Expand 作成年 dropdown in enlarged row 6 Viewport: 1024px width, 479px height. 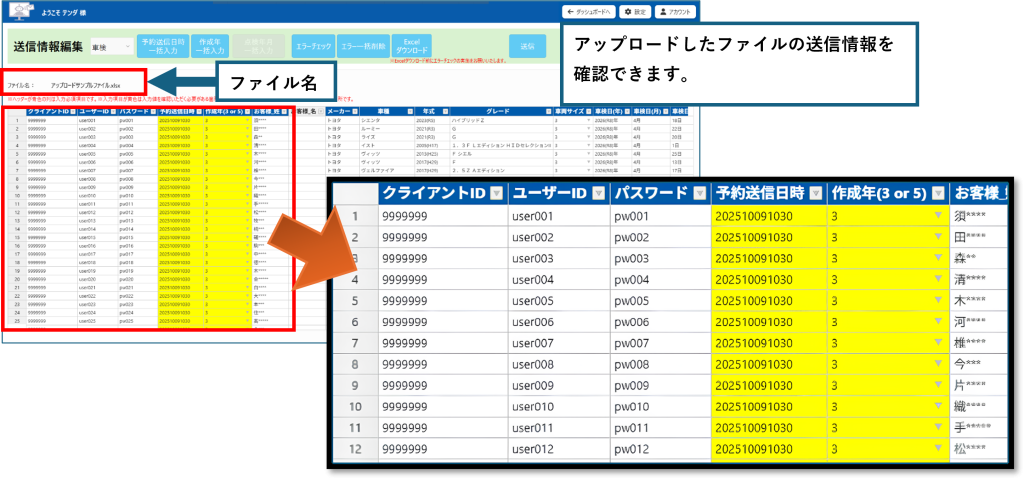coord(938,322)
